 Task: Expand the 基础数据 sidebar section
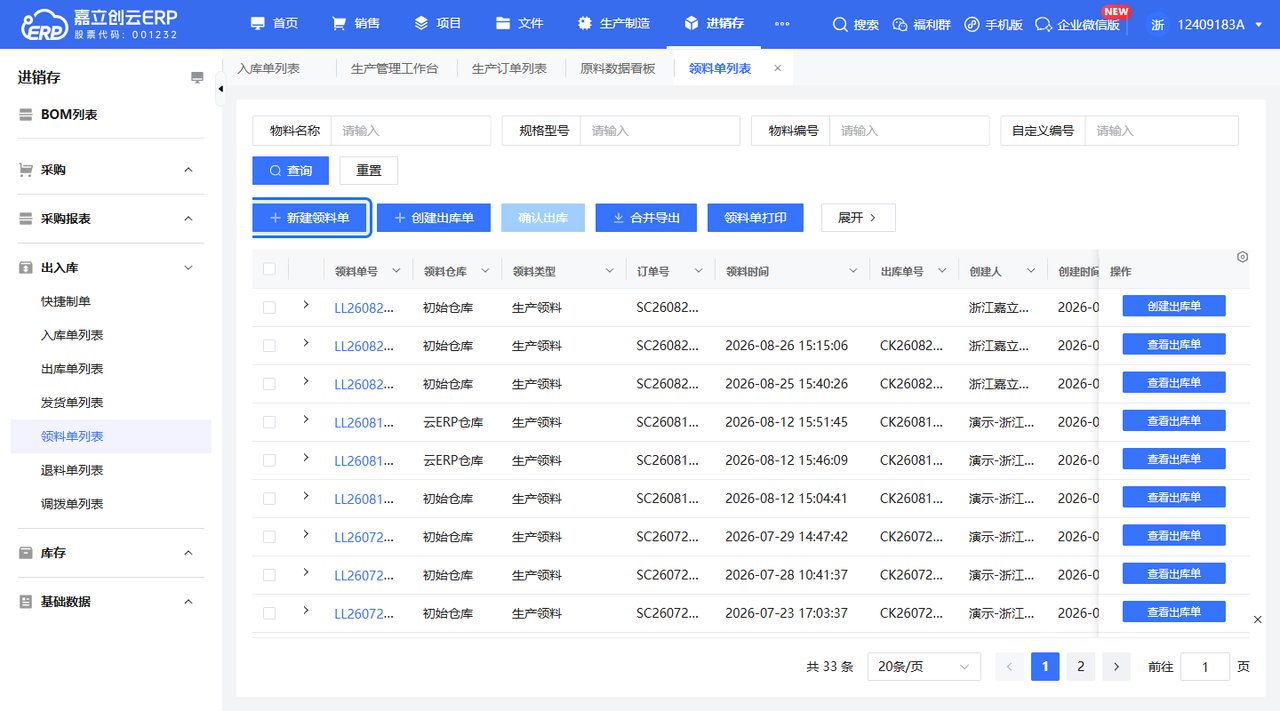click(188, 602)
